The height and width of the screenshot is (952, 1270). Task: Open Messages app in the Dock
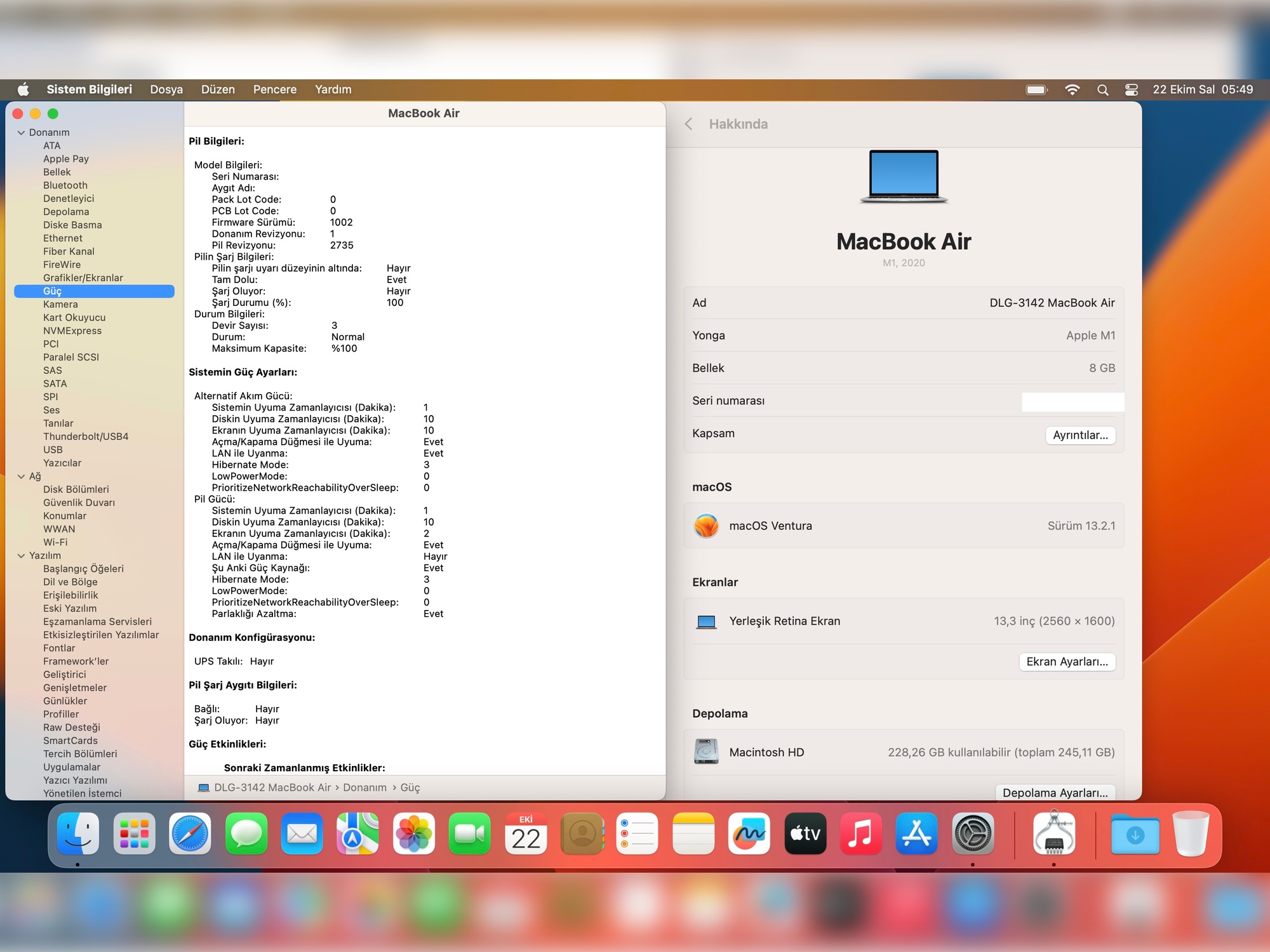(x=246, y=833)
